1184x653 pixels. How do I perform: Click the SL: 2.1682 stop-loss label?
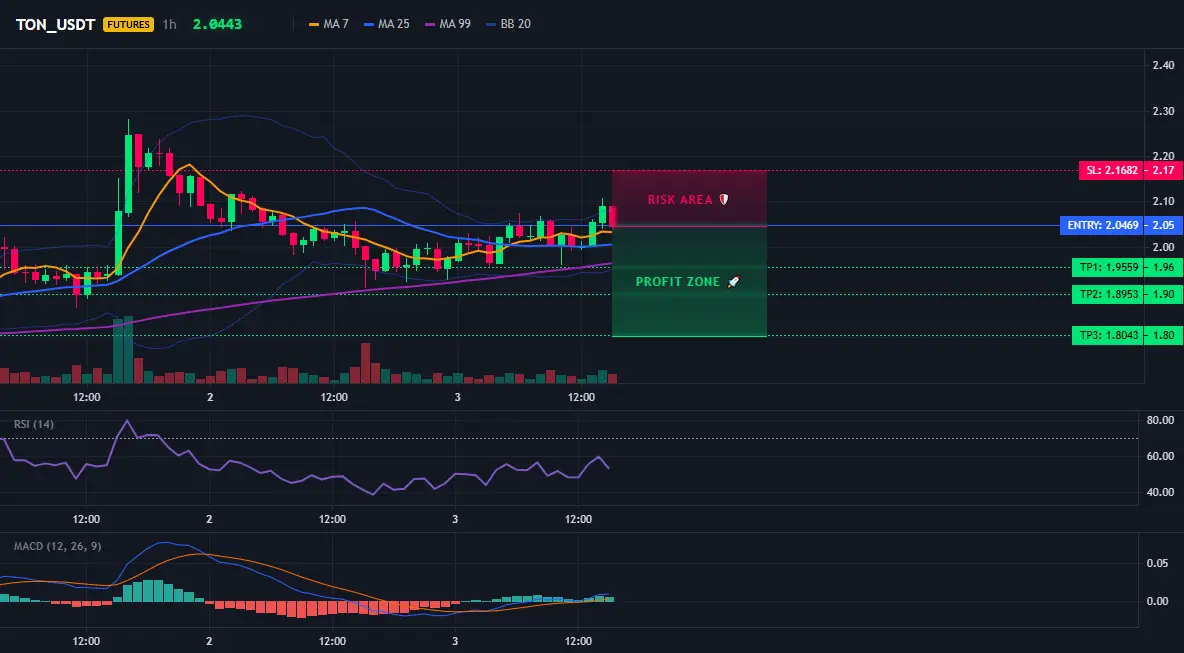(1112, 171)
